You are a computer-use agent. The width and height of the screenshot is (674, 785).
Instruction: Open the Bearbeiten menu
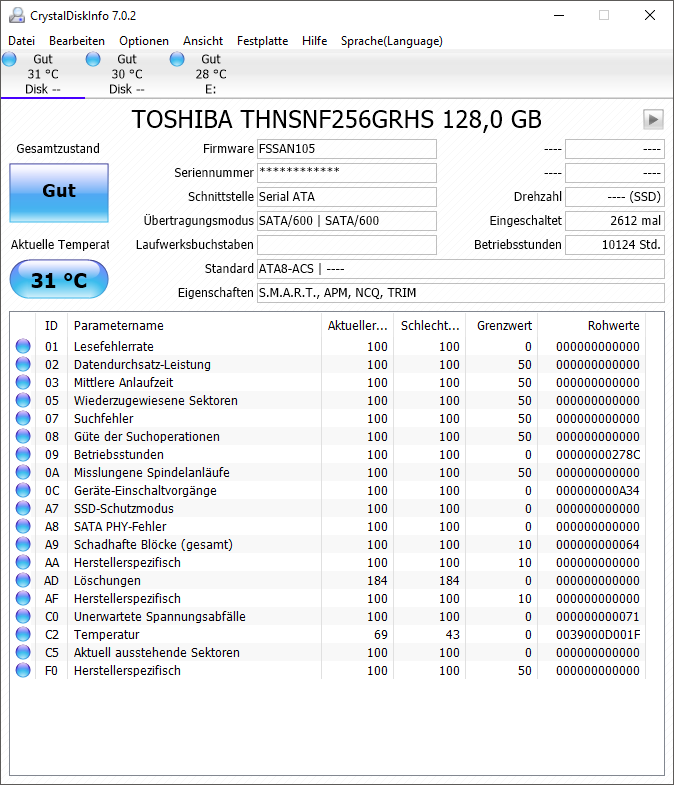pyautogui.click(x=77, y=41)
